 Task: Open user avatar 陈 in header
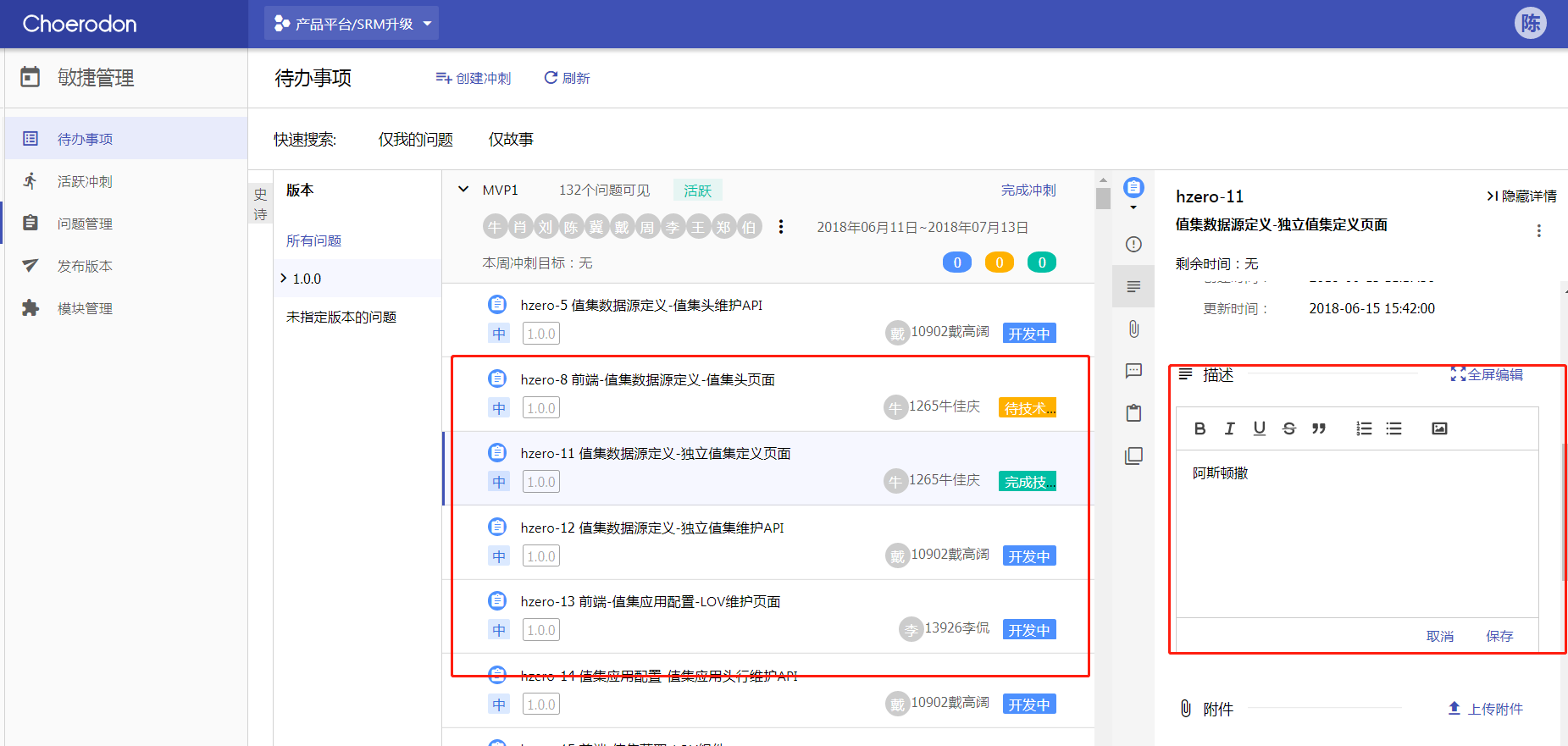[1531, 23]
